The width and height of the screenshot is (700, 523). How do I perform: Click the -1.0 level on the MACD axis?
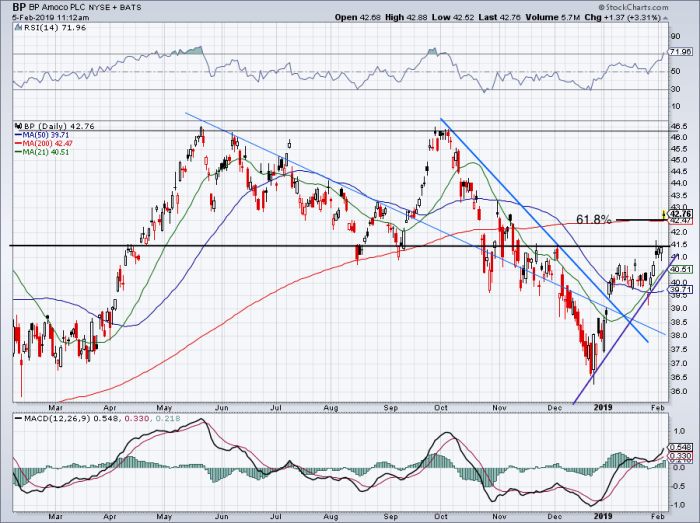[678, 505]
